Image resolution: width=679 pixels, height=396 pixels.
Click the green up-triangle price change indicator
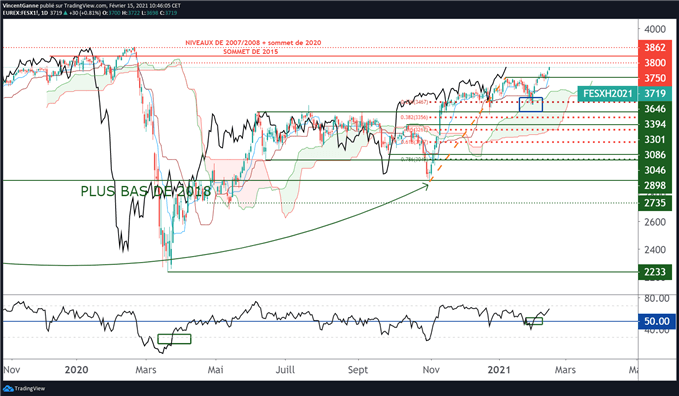65,13
